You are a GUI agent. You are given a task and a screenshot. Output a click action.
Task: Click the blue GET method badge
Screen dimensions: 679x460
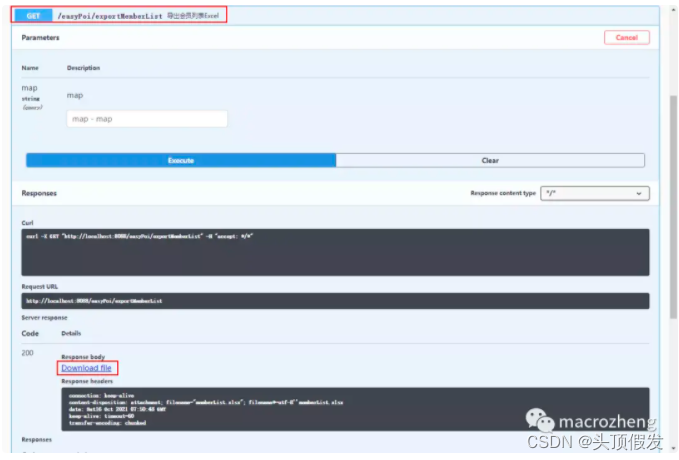[x=33, y=16]
